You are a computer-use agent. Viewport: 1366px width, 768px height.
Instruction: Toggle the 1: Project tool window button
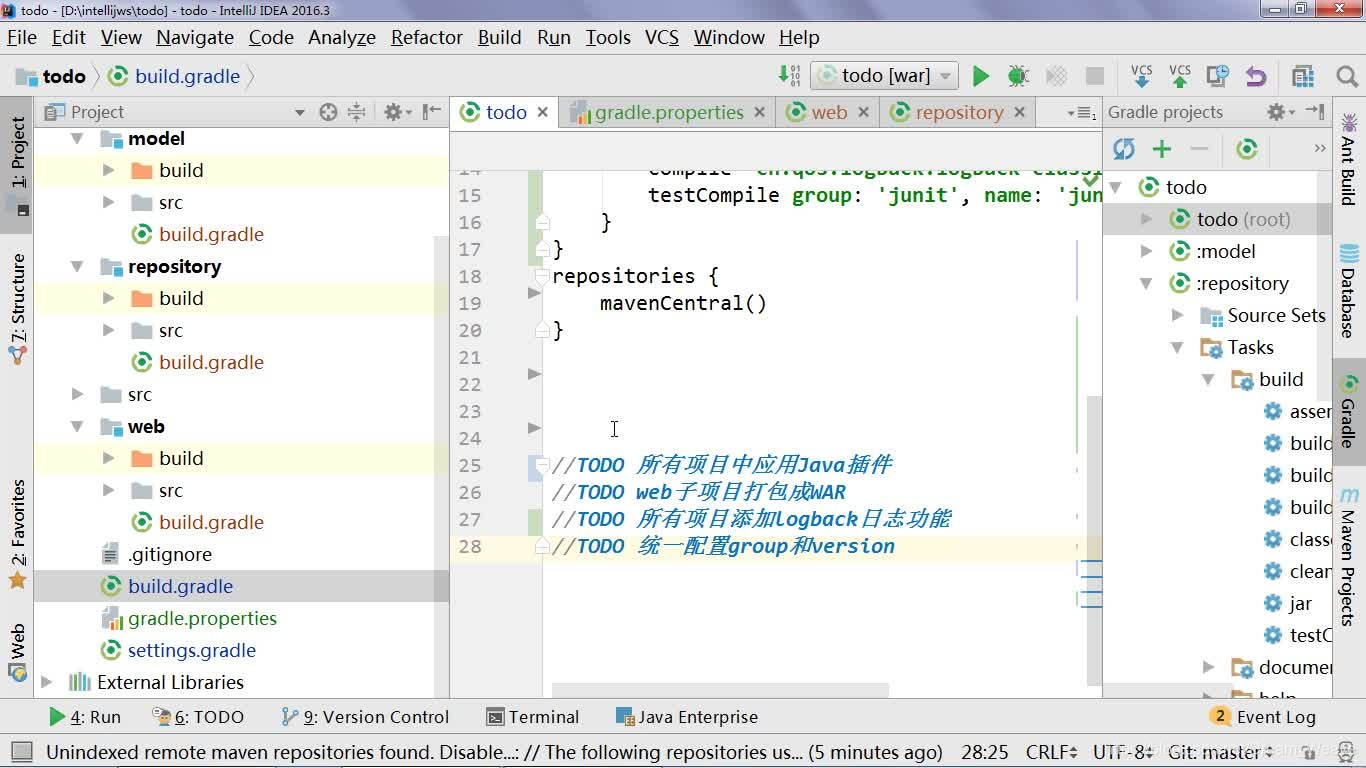click(17, 164)
